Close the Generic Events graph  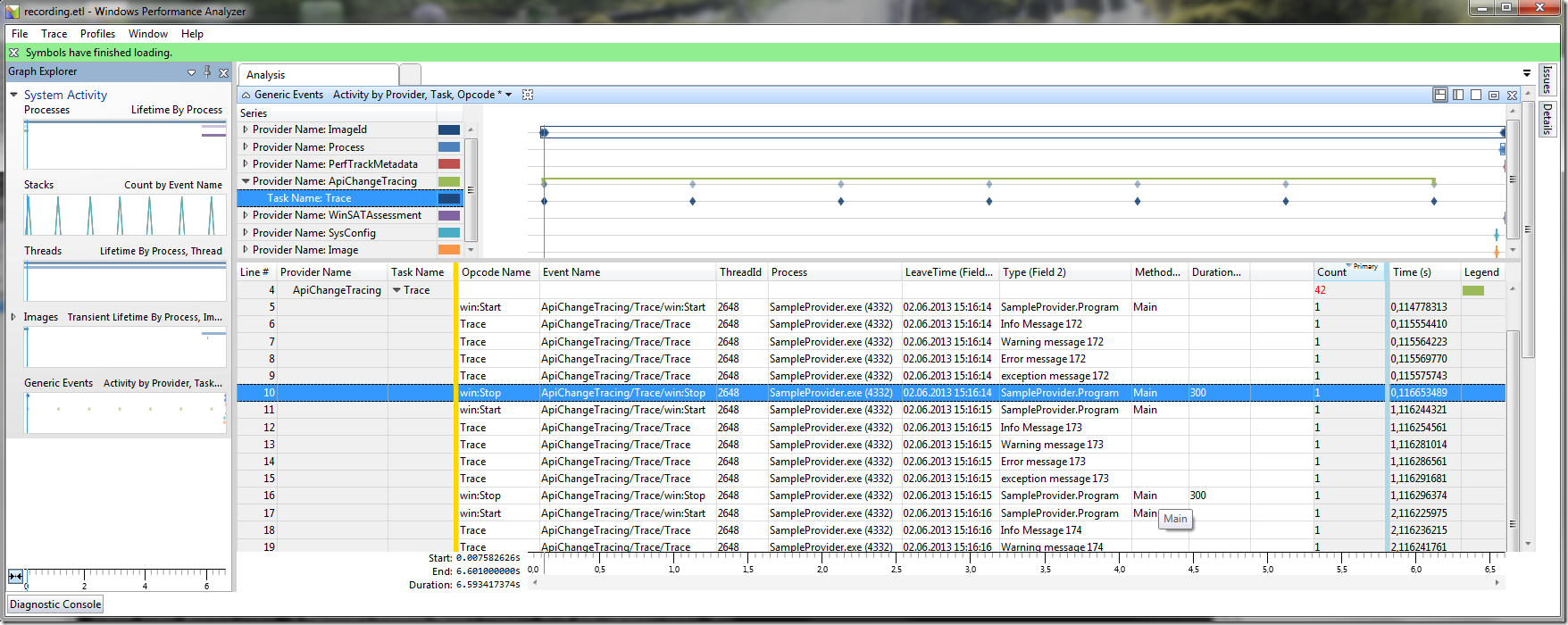pyautogui.click(x=1512, y=95)
